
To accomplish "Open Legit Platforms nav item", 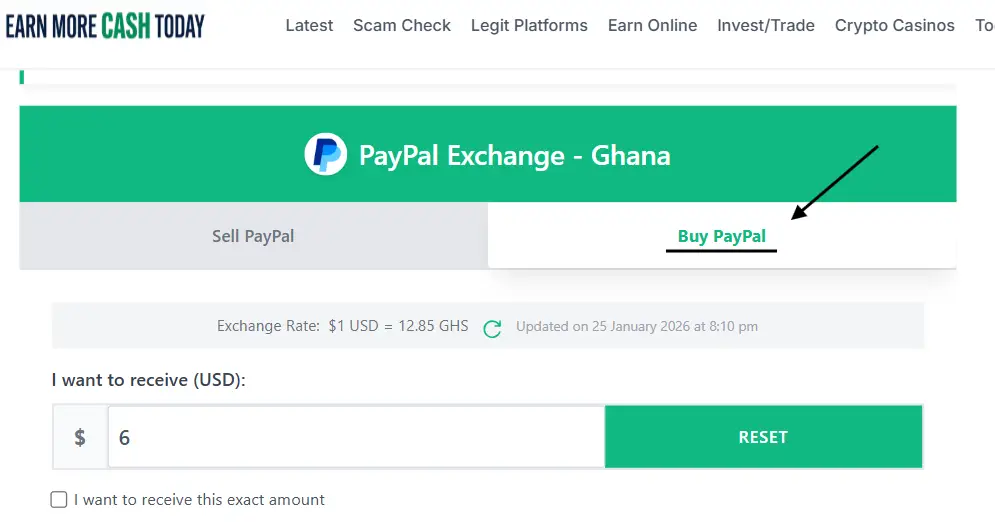I will tap(529, 26).
